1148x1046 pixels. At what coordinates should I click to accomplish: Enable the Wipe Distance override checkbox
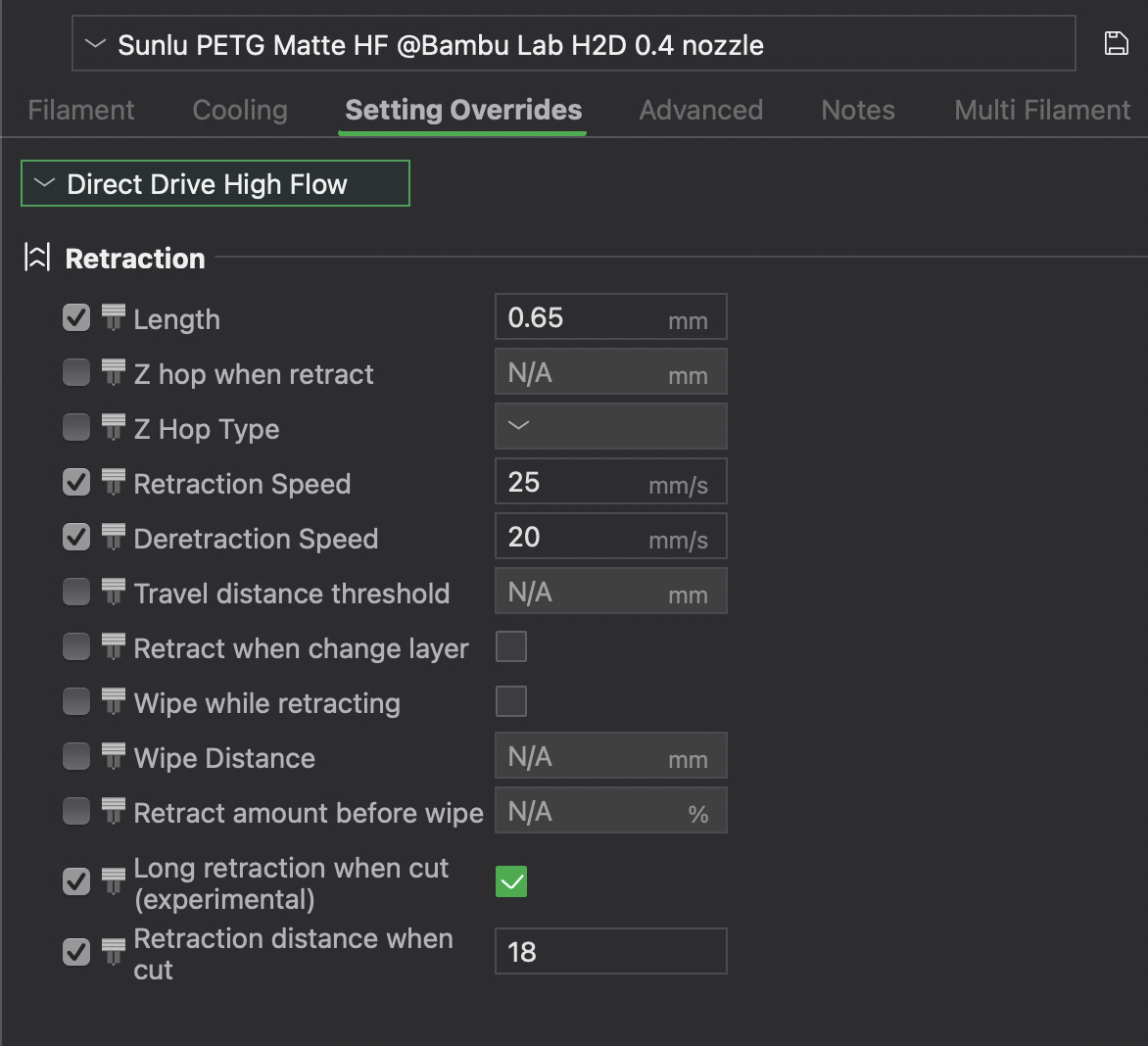pos(76,757)
